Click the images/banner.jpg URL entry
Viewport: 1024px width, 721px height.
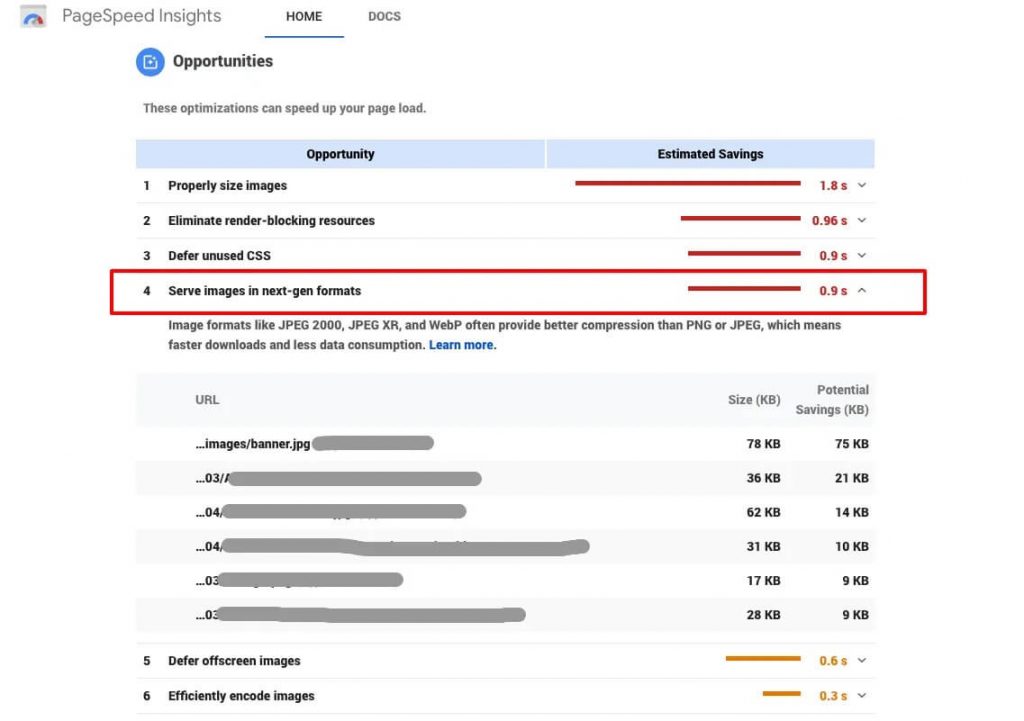pyautogui.click(x=252, y=444)
